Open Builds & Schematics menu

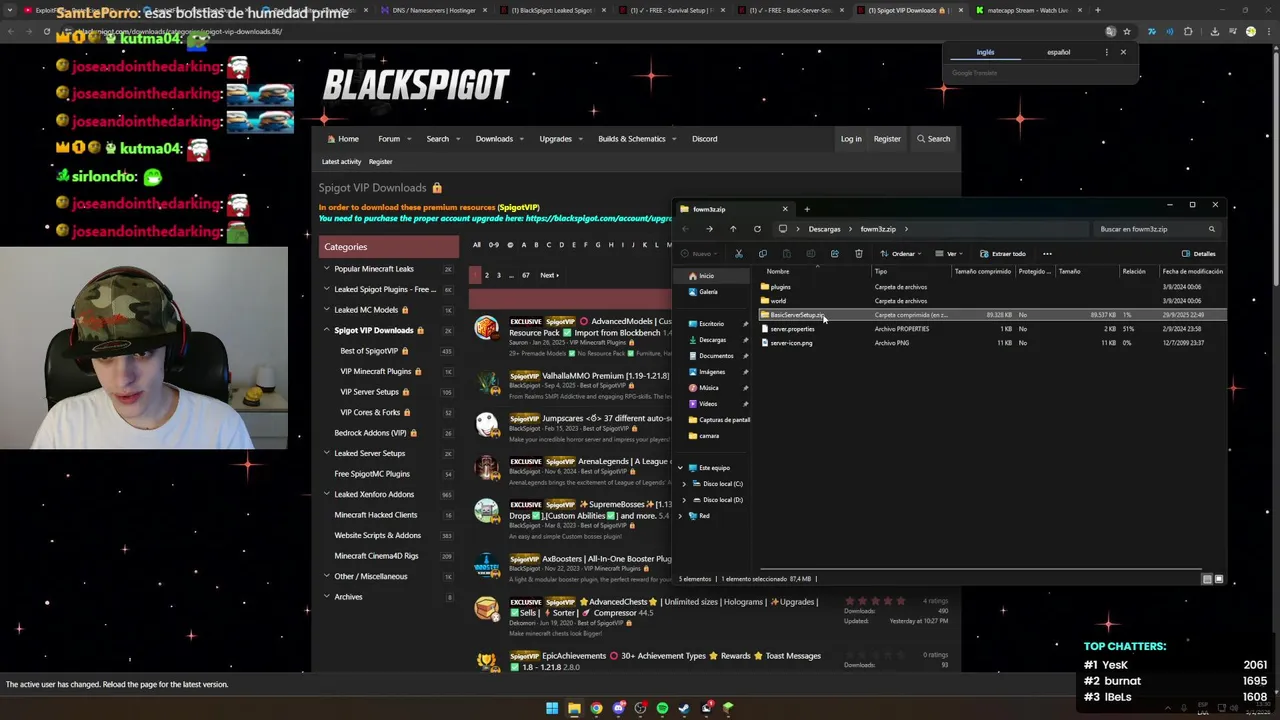[x=636, y=139]
